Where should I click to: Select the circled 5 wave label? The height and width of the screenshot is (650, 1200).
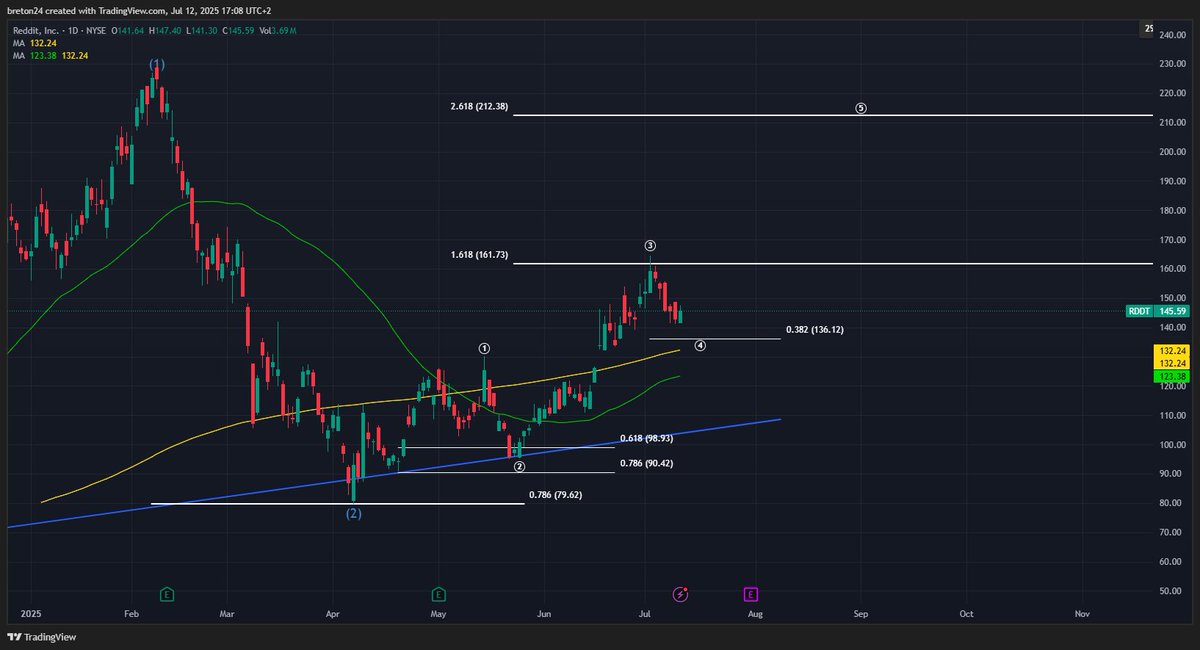[861, 108]
